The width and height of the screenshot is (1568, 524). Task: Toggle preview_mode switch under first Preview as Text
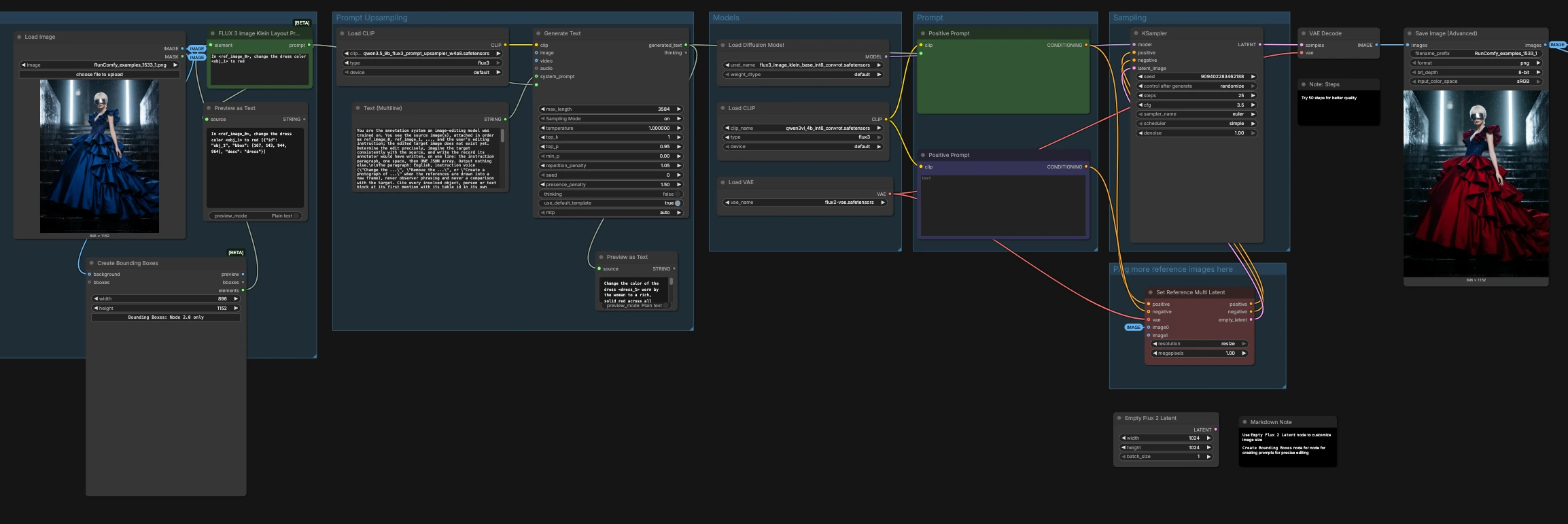[296, 216]
